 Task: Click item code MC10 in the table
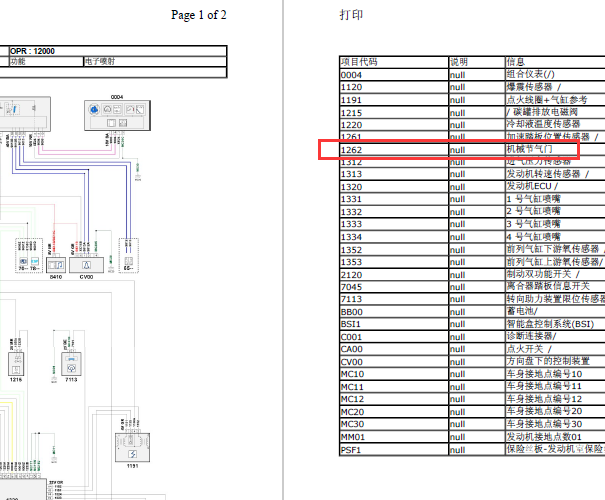[x=353, y=374]
